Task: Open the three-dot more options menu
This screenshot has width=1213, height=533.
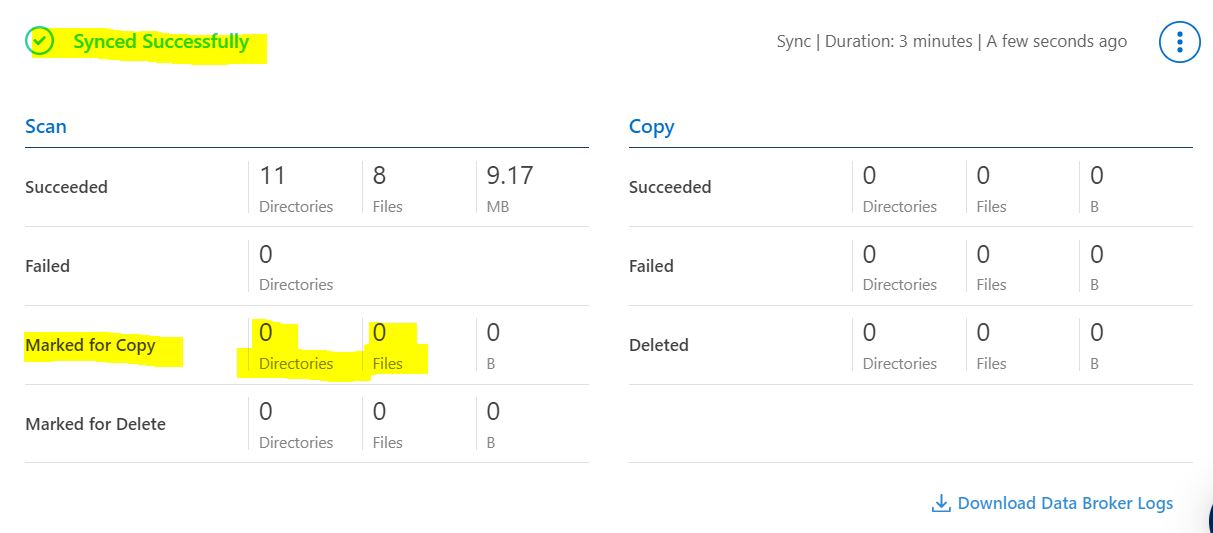Action: click(x=1179, y=42)
